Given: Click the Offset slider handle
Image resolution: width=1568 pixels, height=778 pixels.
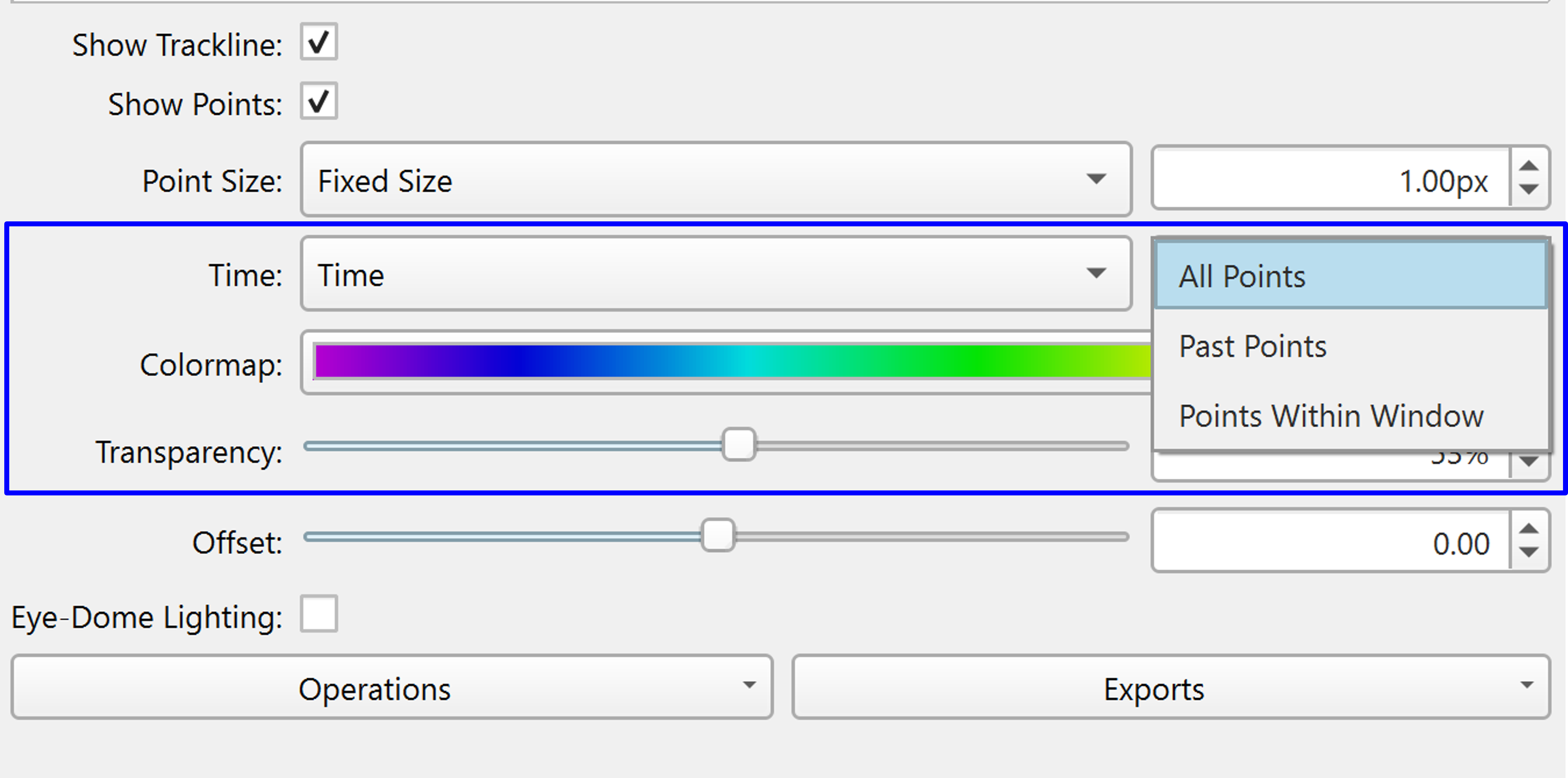Looking at the screenshot, I should [718, 535].
